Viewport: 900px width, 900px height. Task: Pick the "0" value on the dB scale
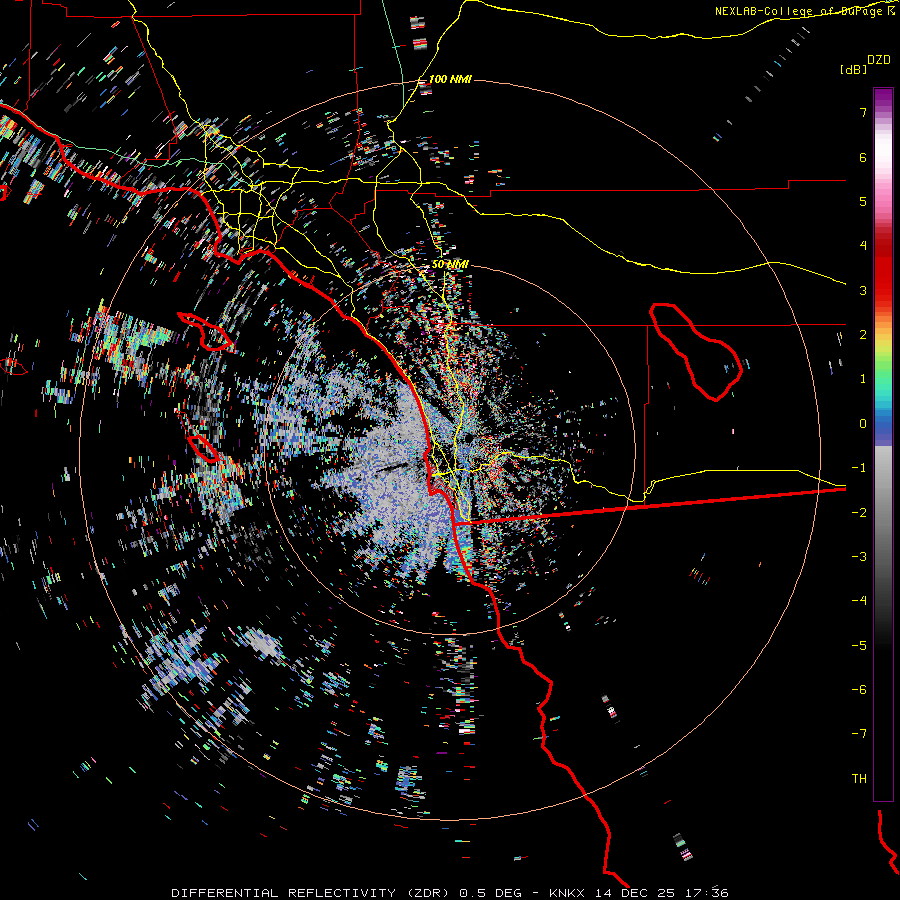863,424
